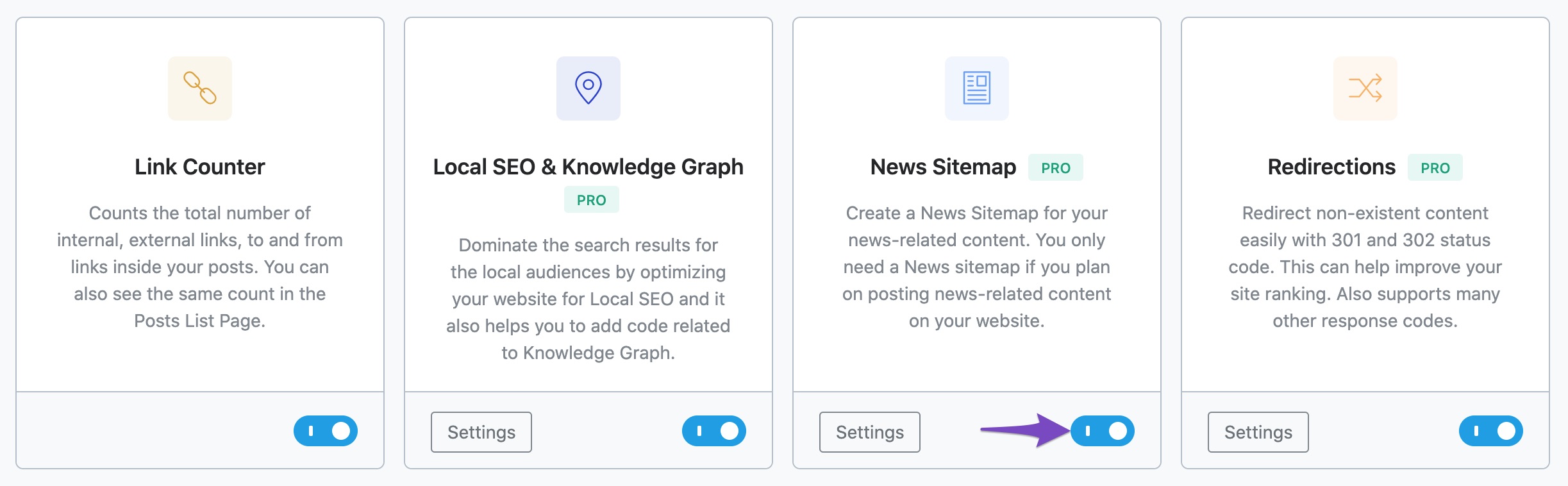Open Redirections Settings button
Screen dimensions: 1568x486
[1258, 432]
